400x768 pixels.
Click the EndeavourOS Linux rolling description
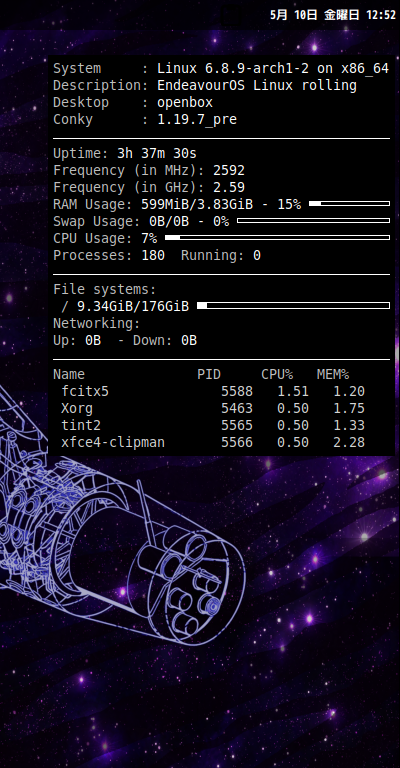pos(257,85)
